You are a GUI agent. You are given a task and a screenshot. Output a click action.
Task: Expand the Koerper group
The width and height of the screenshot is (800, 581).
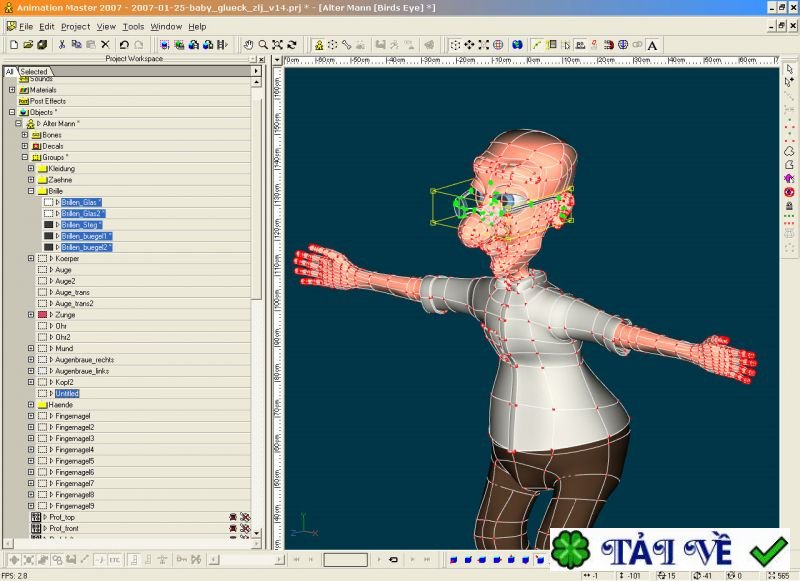click(x=29, y=258)
